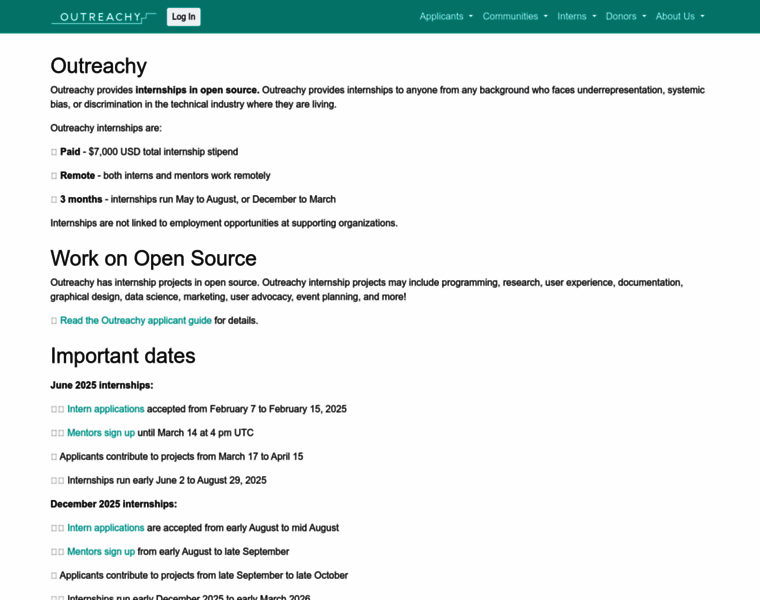This screenshot has width=760, height=600.
Task: Open the Applicants dropdown menu
Action: click(446, 16)
